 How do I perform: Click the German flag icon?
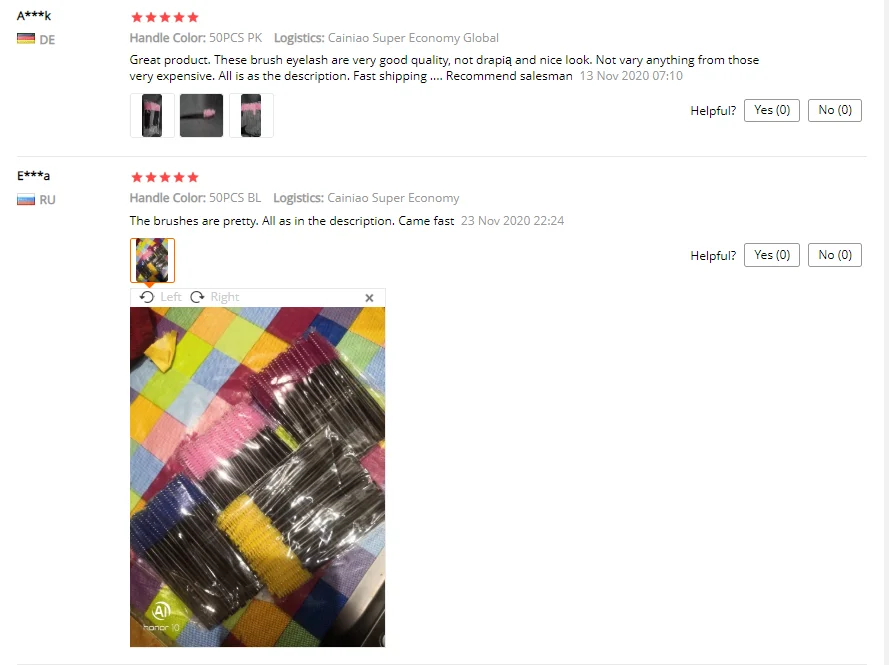pos(26,39)
